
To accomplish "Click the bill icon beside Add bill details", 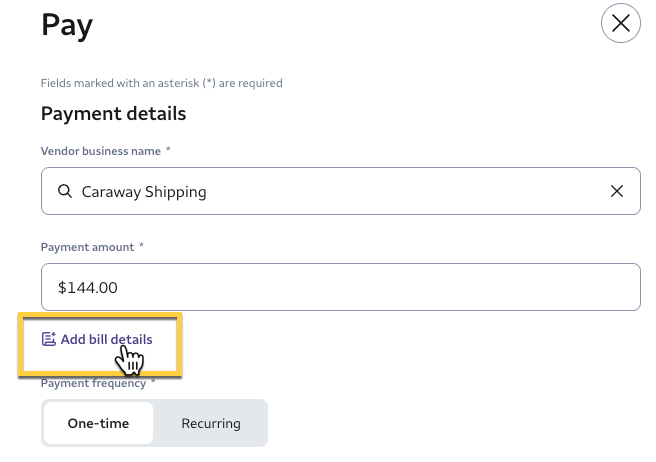I will pos(48,339).
